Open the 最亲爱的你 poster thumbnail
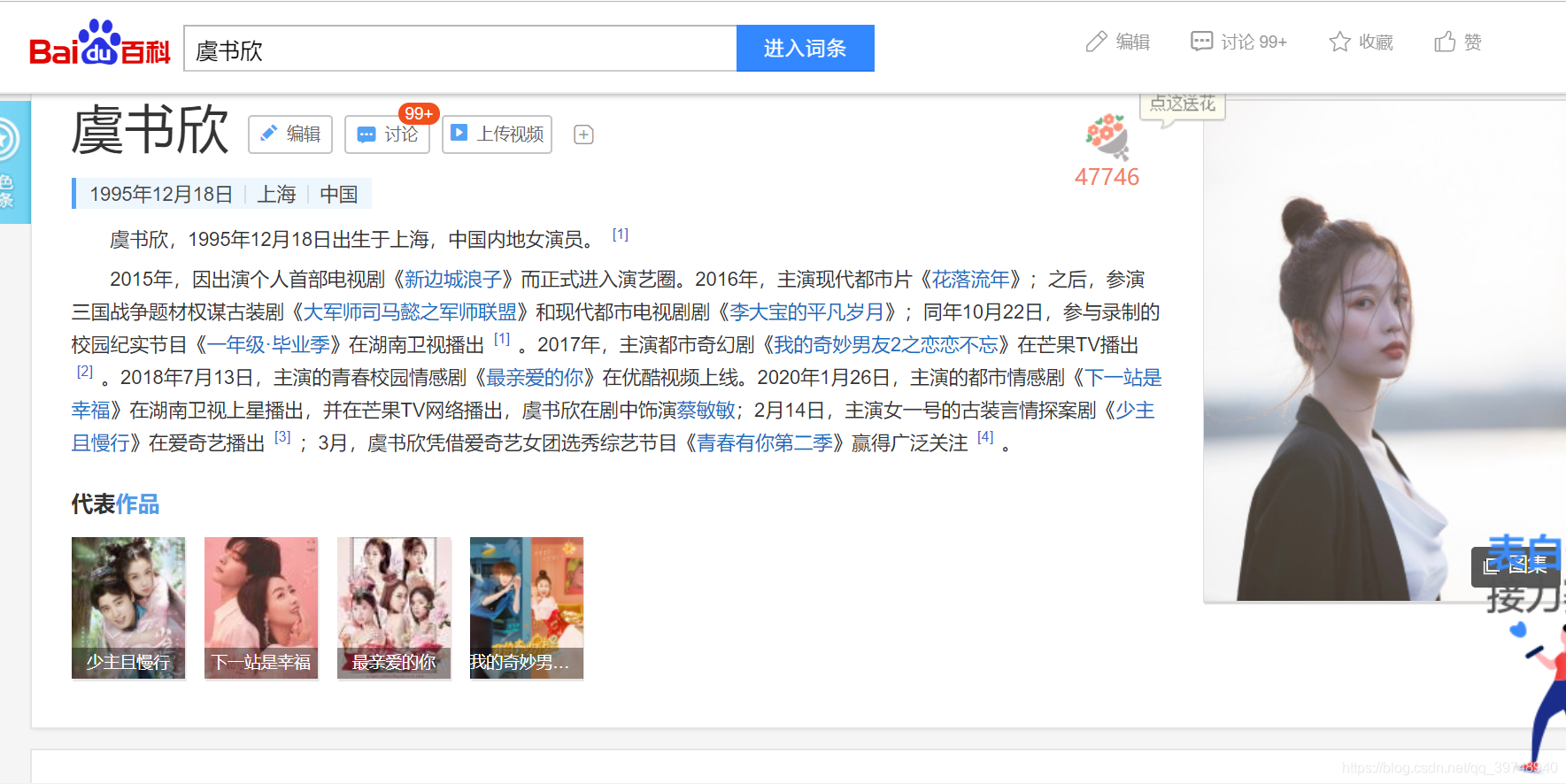The width and height of the screenshot is (1566, 784). (394, 608)
